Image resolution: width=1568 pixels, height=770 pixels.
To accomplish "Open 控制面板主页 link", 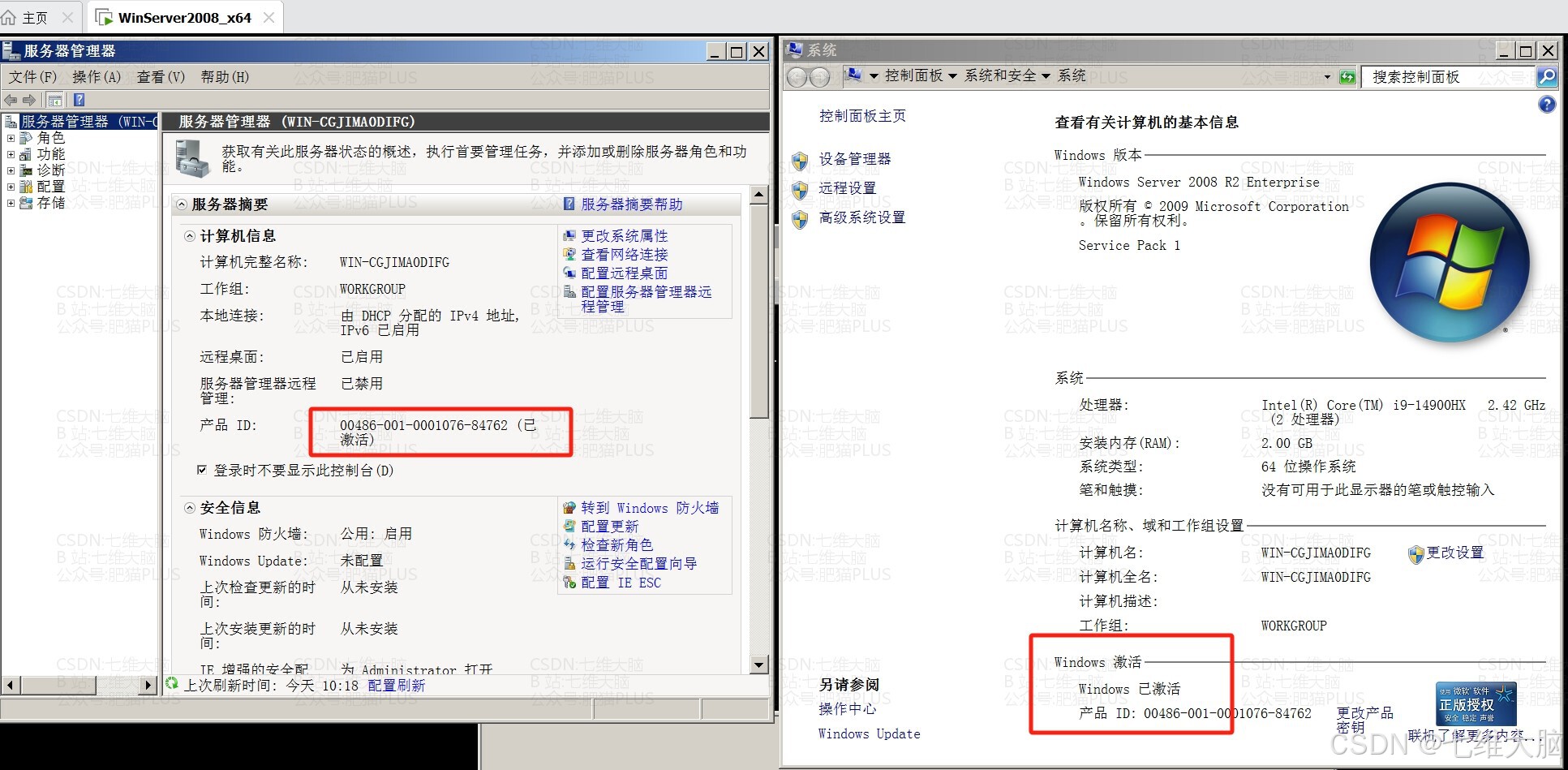I will pos(862,116).
